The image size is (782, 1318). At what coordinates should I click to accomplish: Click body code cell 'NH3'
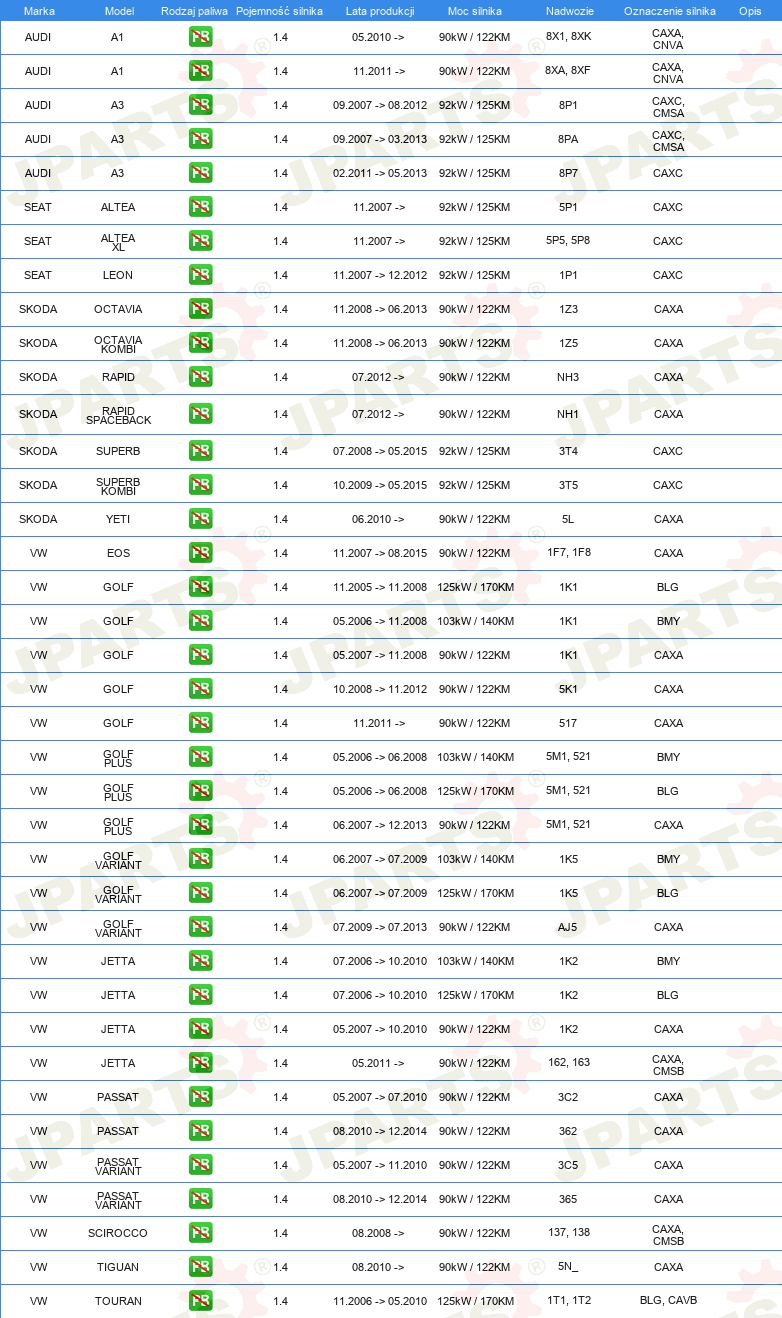pyautogui.click(x=568, y=377)
